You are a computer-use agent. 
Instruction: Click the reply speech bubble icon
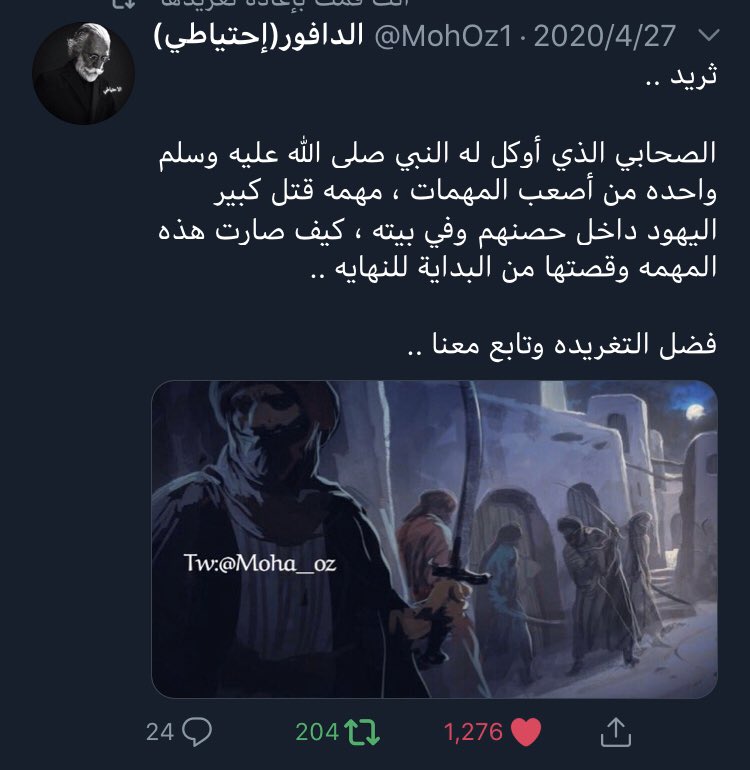[x=197, y=731]
